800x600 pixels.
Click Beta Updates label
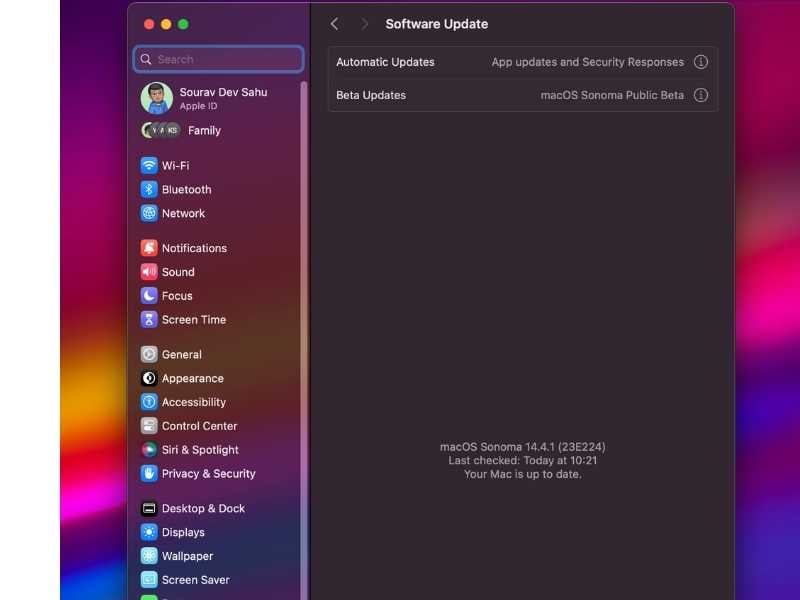click(x=371, y=95)
